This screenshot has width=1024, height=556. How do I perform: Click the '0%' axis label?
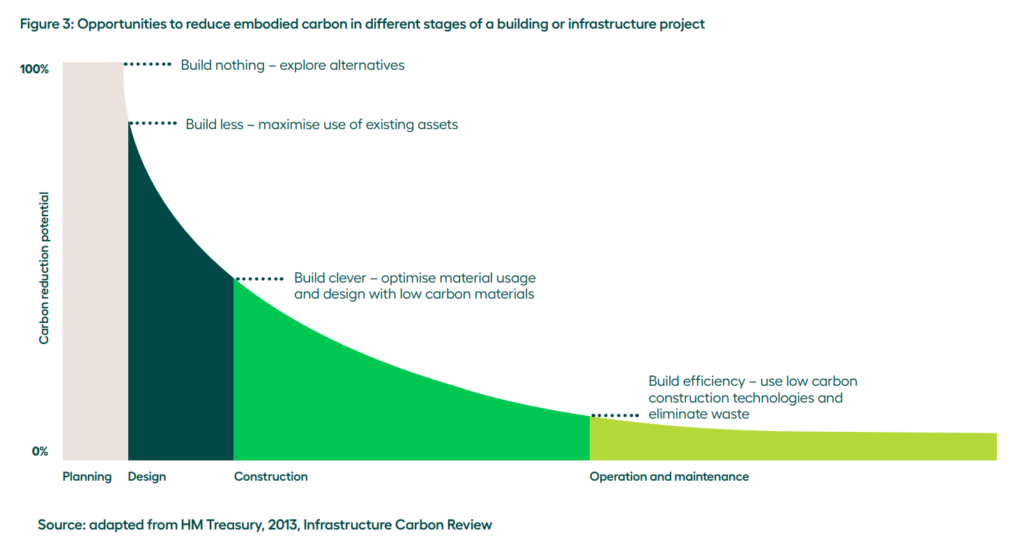coord(40,451)
